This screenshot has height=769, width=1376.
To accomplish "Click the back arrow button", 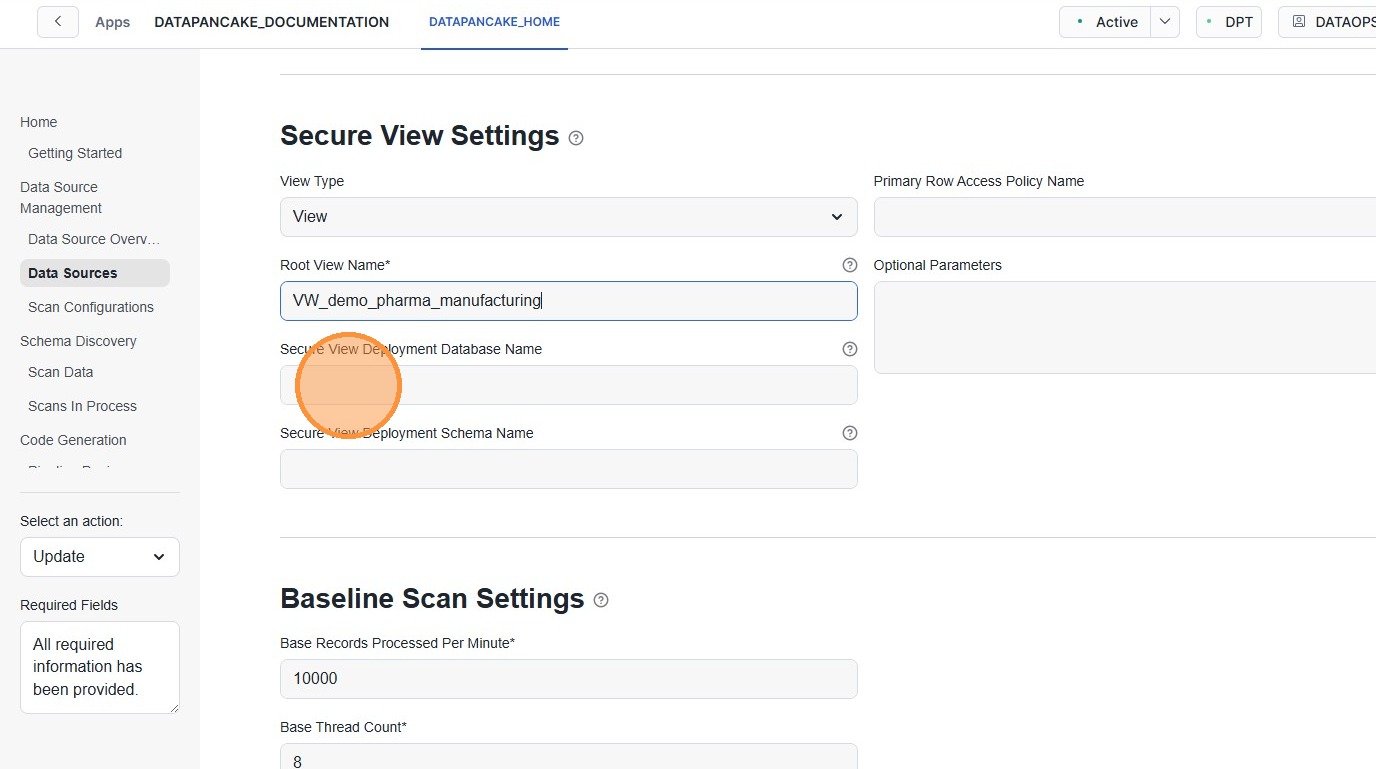I will [58, 22].
